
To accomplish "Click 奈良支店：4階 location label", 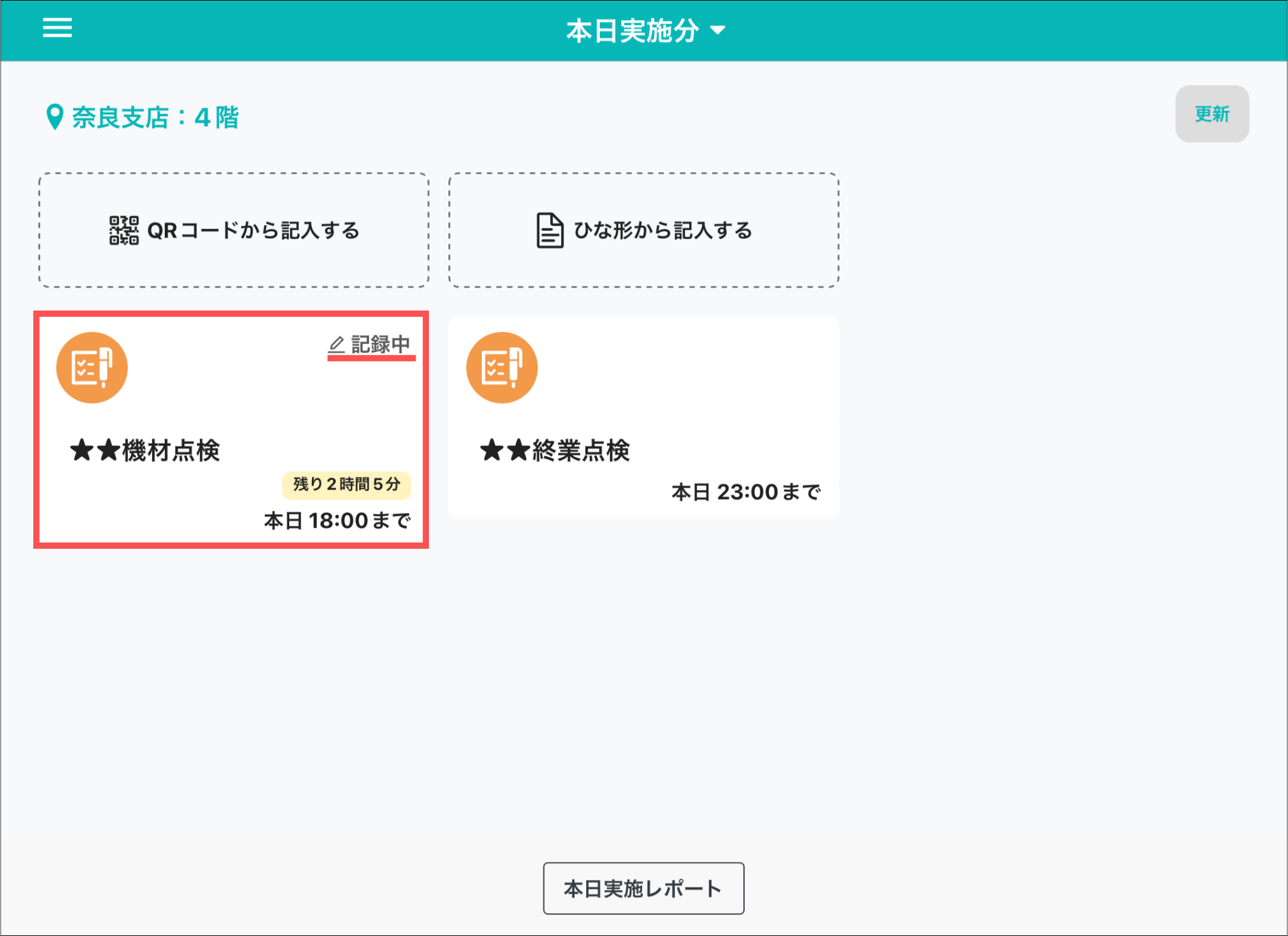I will [155, 118].
